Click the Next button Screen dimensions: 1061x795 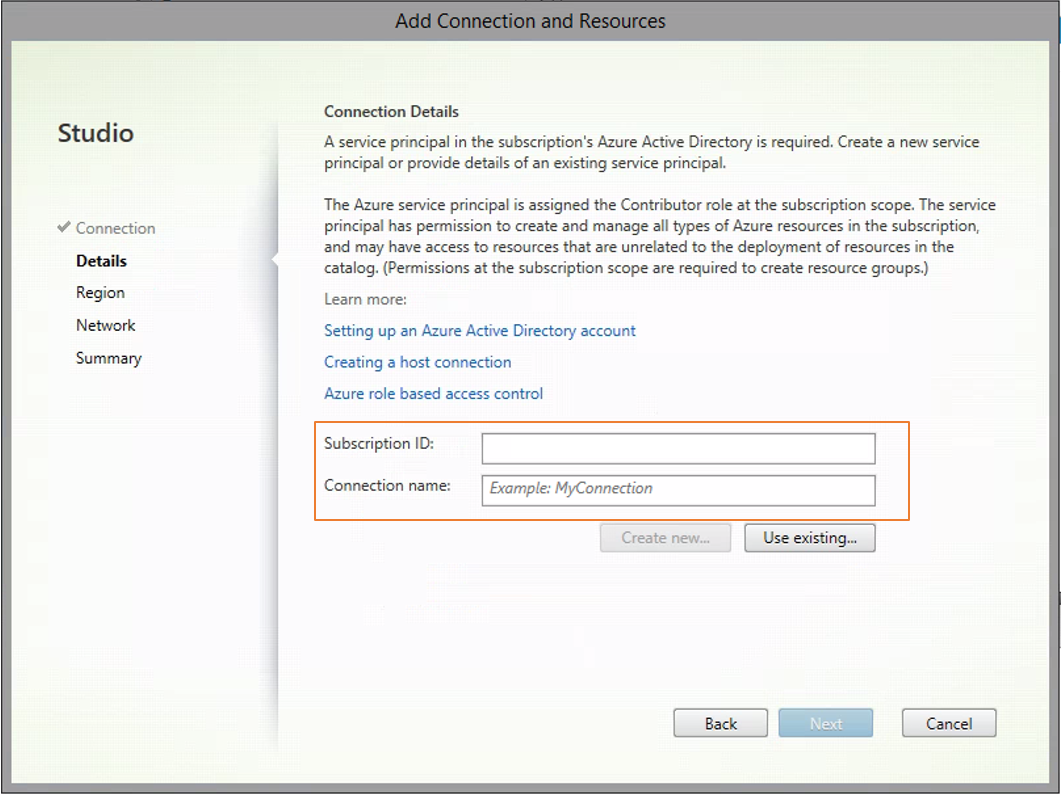826,724
